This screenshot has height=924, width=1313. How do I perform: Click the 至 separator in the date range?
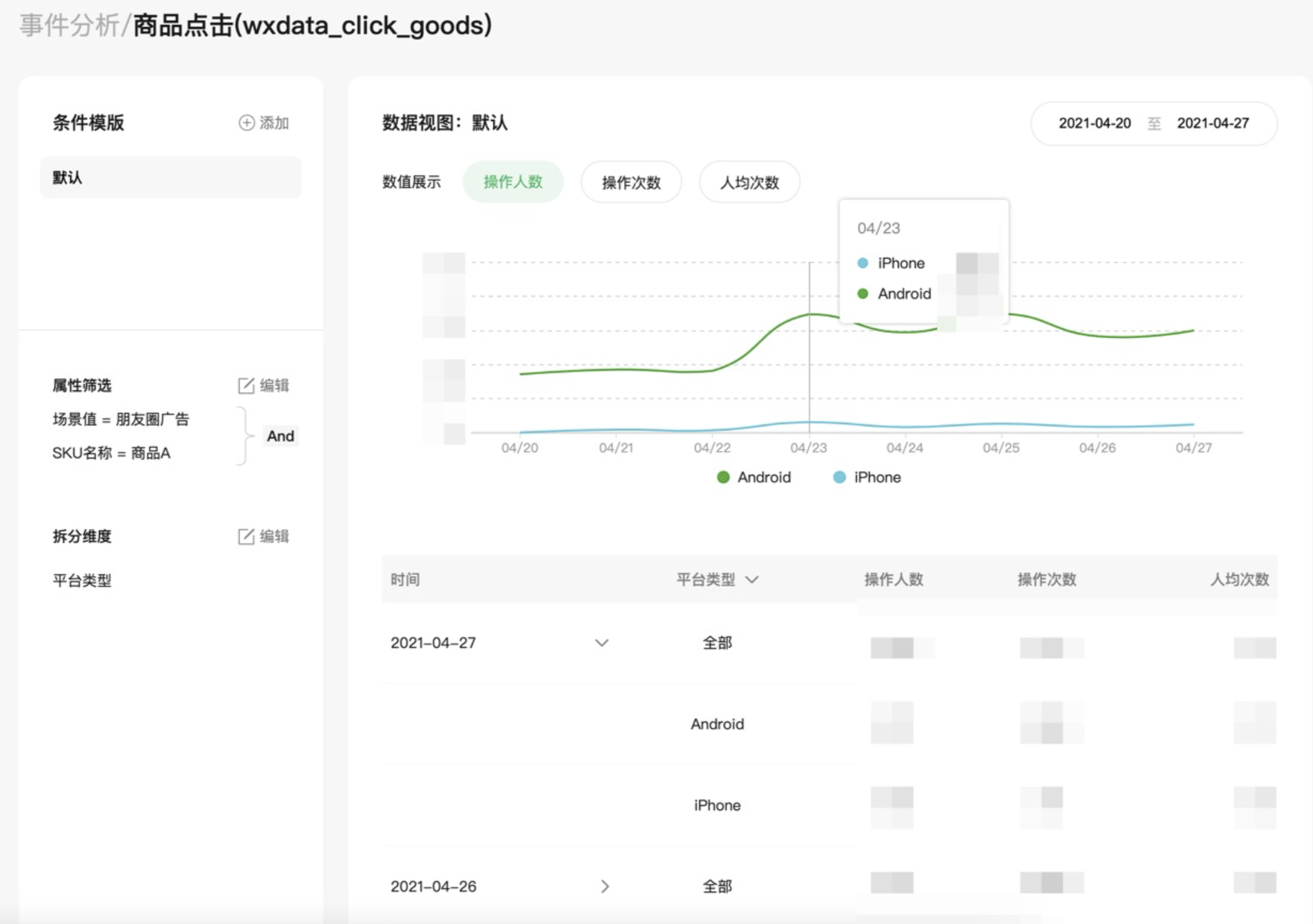tap(1154, 123)
